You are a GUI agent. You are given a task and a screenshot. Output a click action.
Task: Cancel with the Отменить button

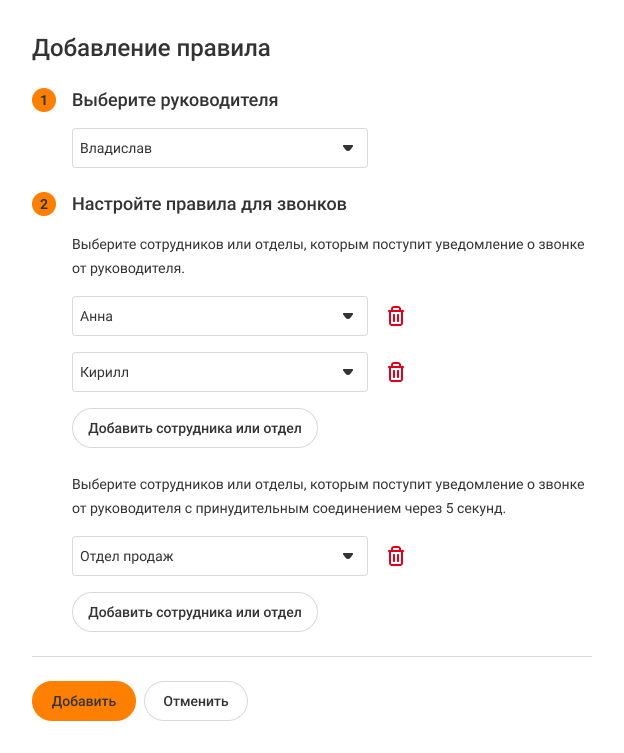pos(196,701)
